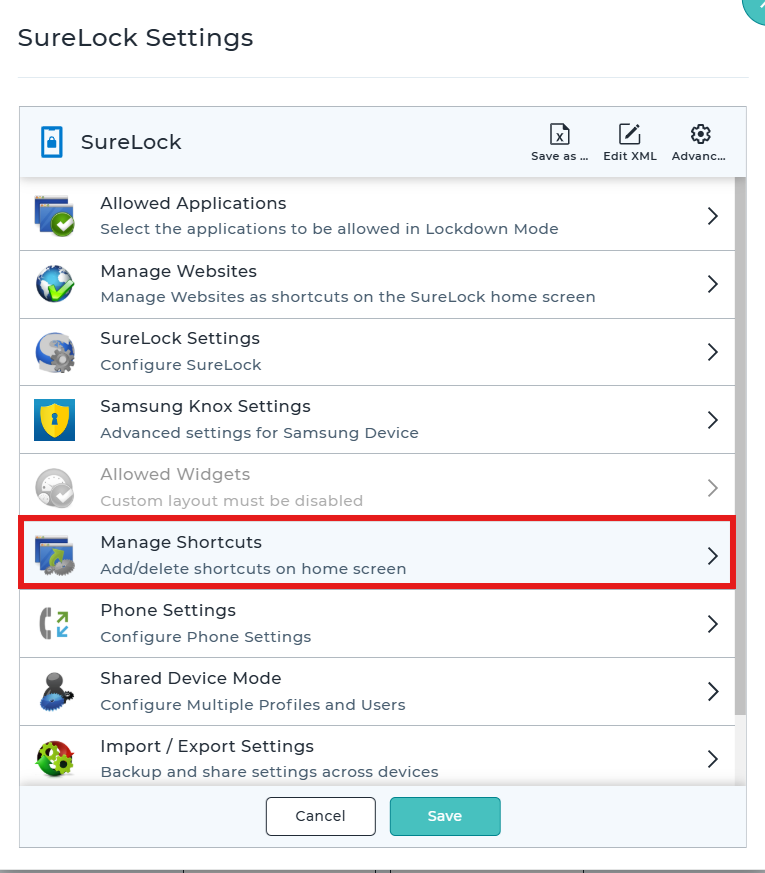Click the Shared Device Mode user icon
This screenshot has height=873, width=765.
tap(56, 691)
